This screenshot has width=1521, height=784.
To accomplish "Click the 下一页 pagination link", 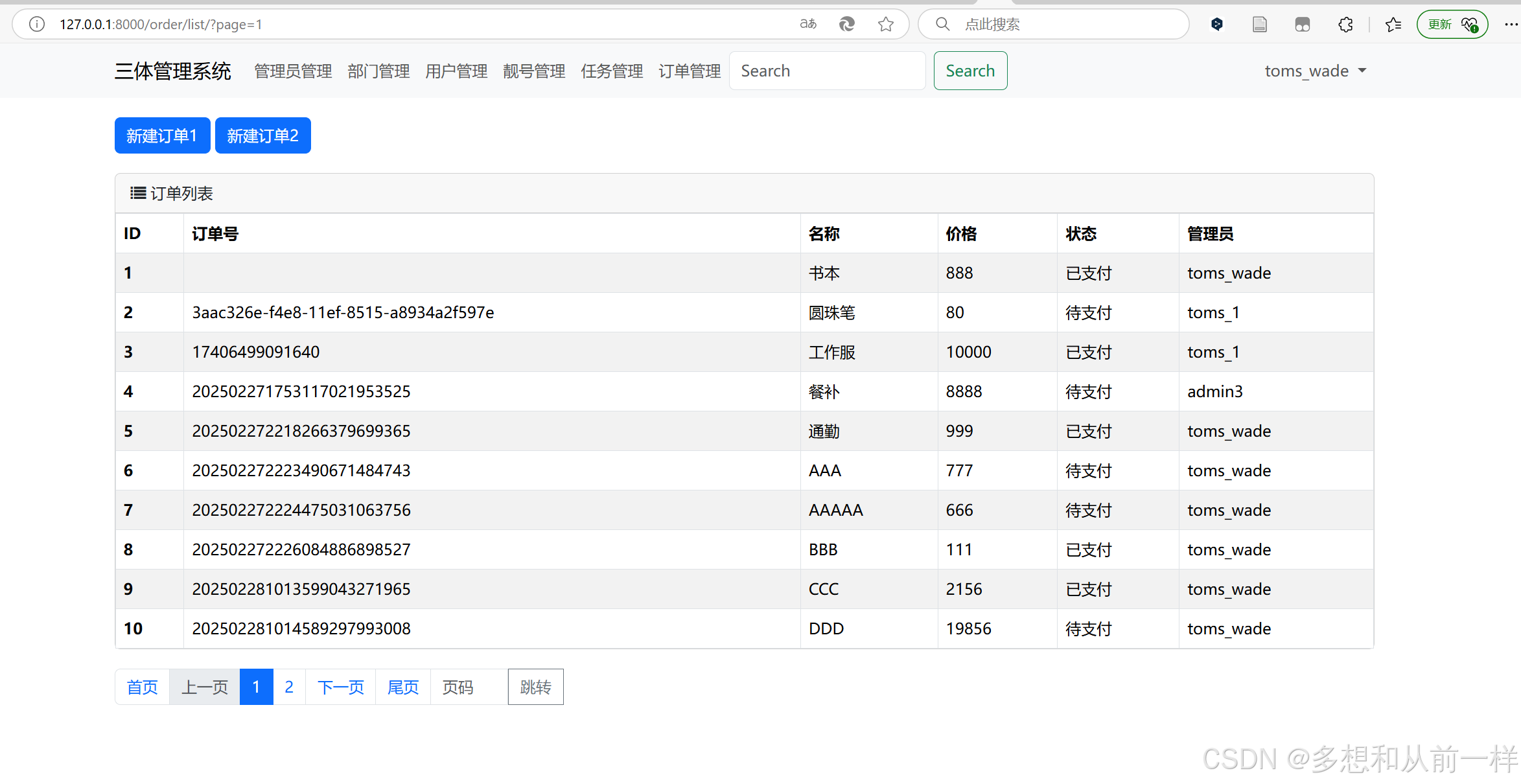I will (341, 687).
